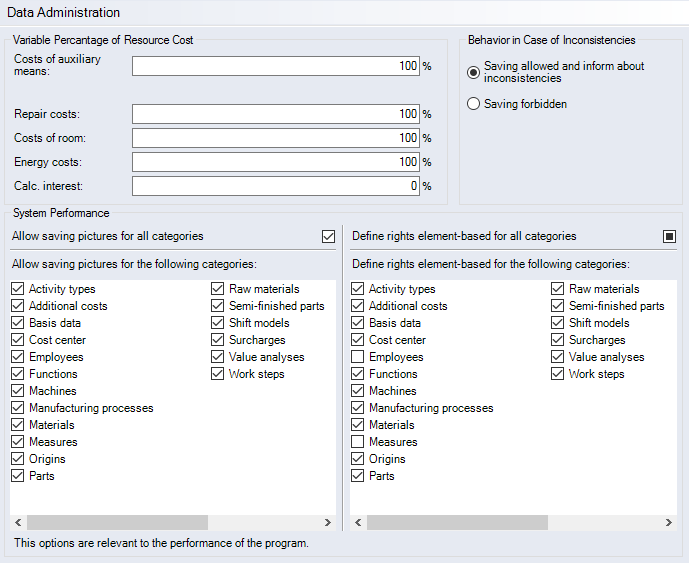Uncheck Parts in saving pictures list
Viewport: 689px width, 563px height.
18,476
